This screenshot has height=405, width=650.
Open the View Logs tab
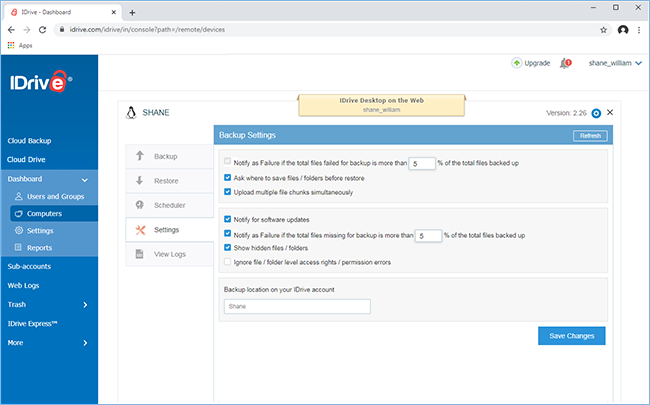[170, 254]
